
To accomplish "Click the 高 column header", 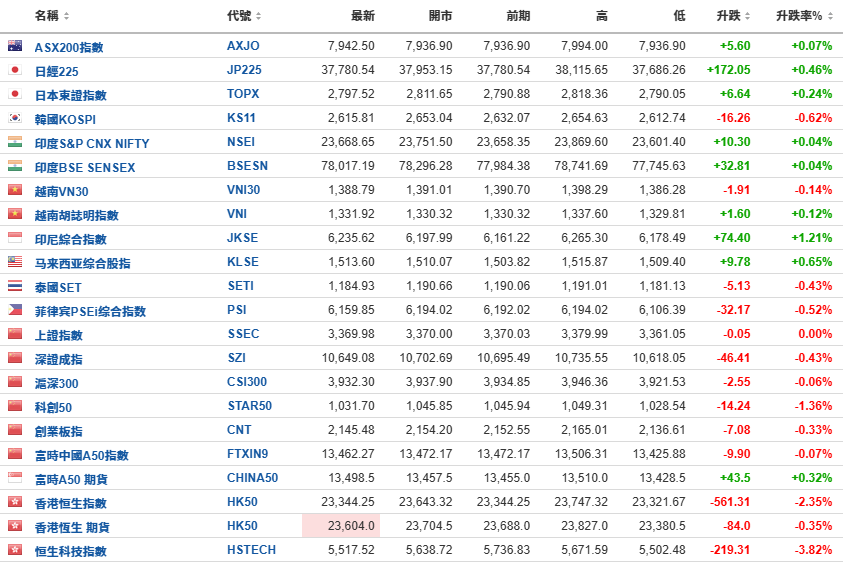I will (x=602, y=16).
